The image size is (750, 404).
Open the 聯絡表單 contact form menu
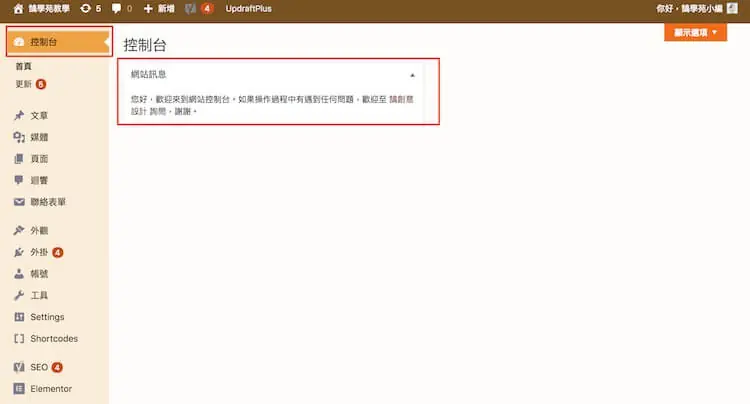click(x=48, y=202)
